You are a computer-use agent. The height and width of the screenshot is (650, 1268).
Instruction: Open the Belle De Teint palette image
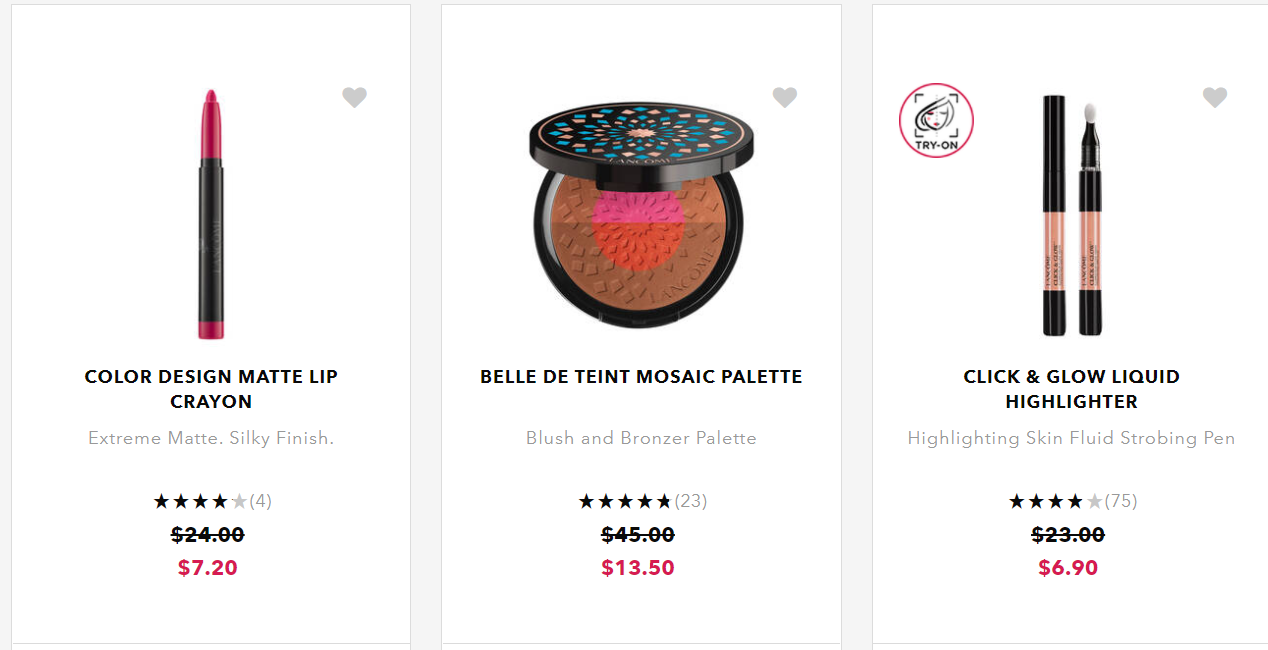point(641,215)
